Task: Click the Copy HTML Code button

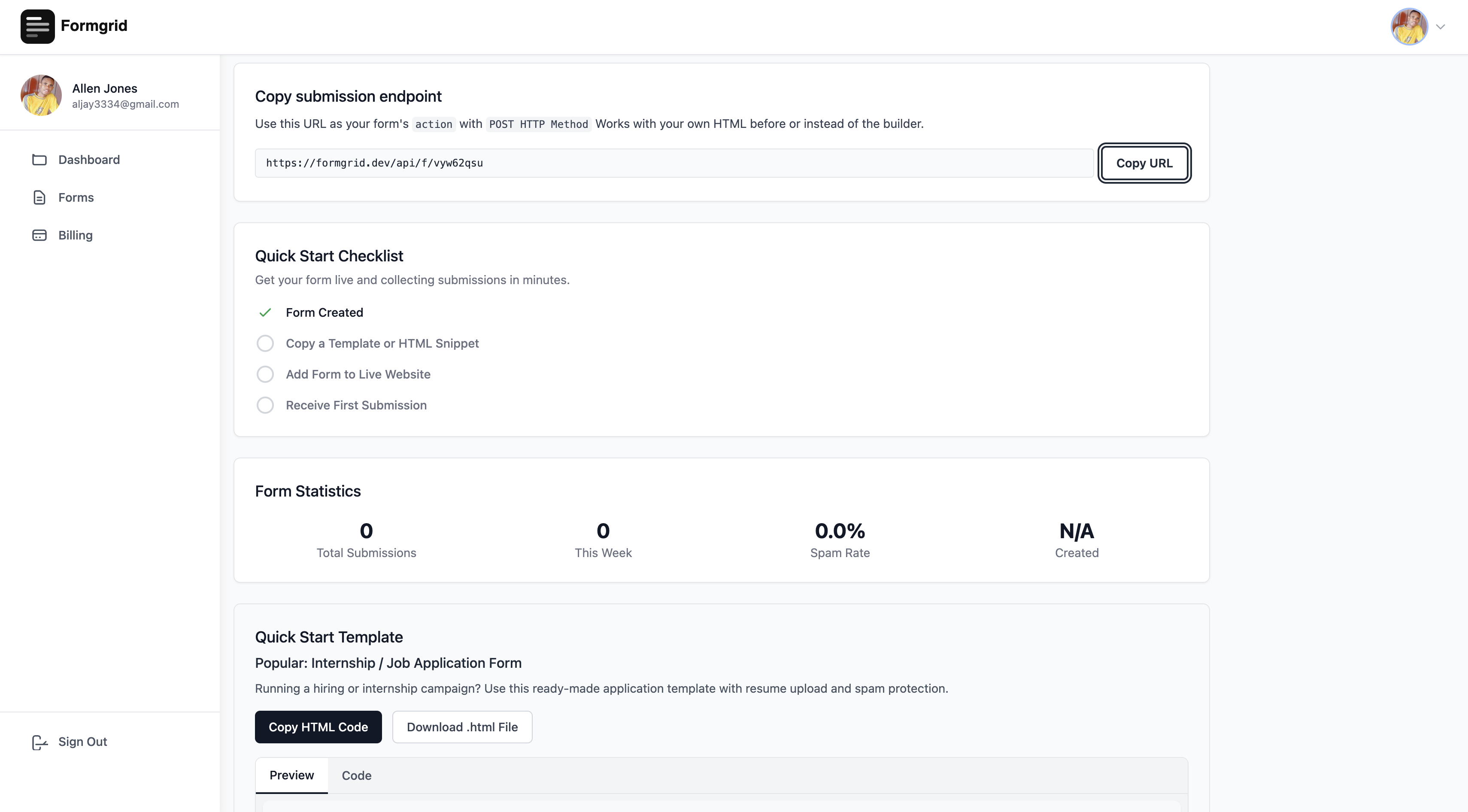Action: click(318, 727)
